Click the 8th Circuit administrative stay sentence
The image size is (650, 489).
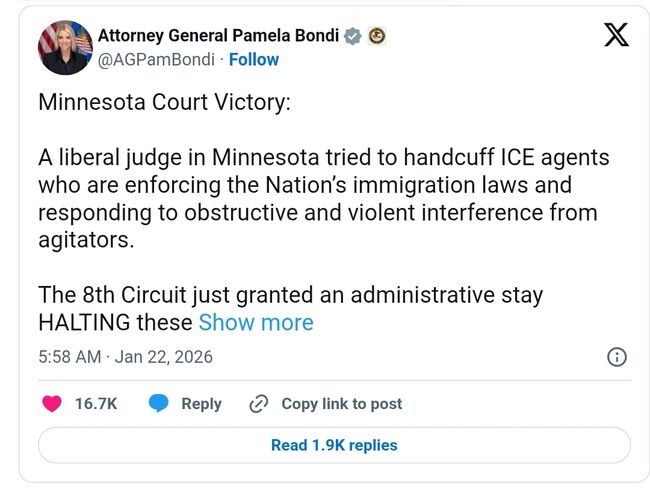[290, 296]
